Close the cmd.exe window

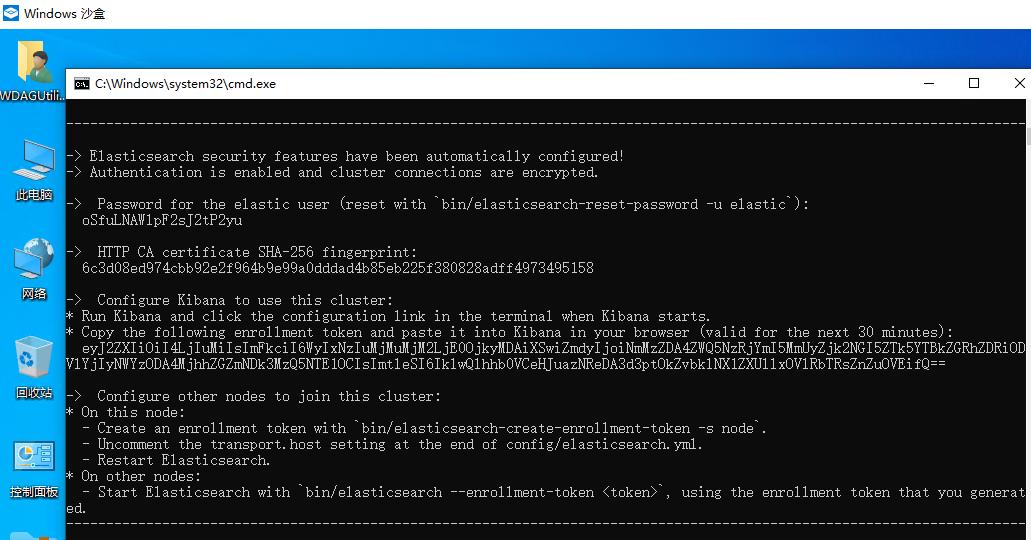click(x=1019, y=84)
